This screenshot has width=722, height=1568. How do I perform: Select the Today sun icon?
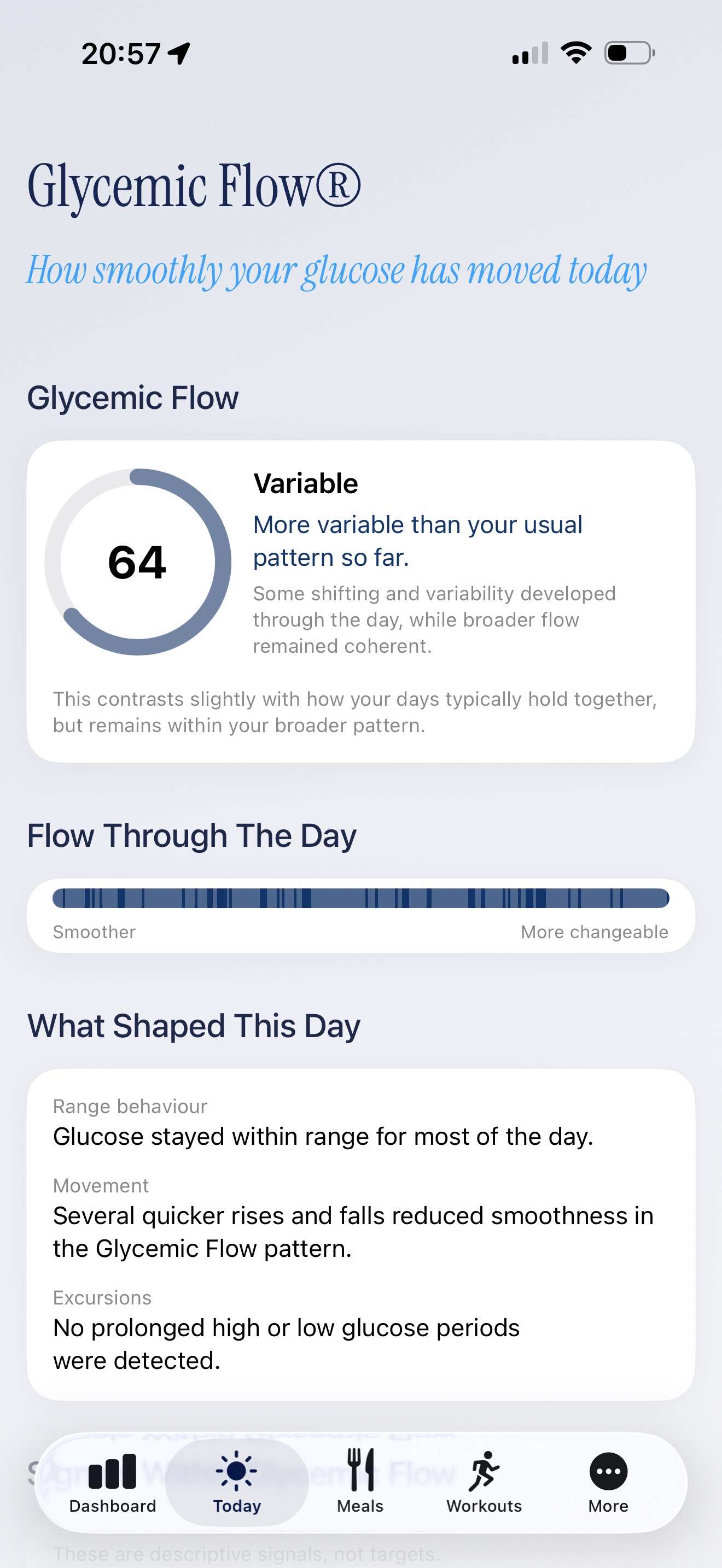[x=236, y=1471]
